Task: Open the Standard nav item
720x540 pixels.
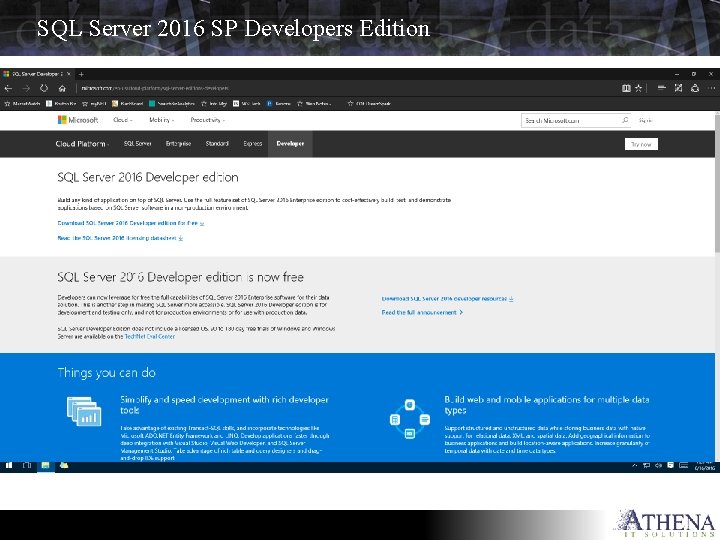Action: [217, 144]
